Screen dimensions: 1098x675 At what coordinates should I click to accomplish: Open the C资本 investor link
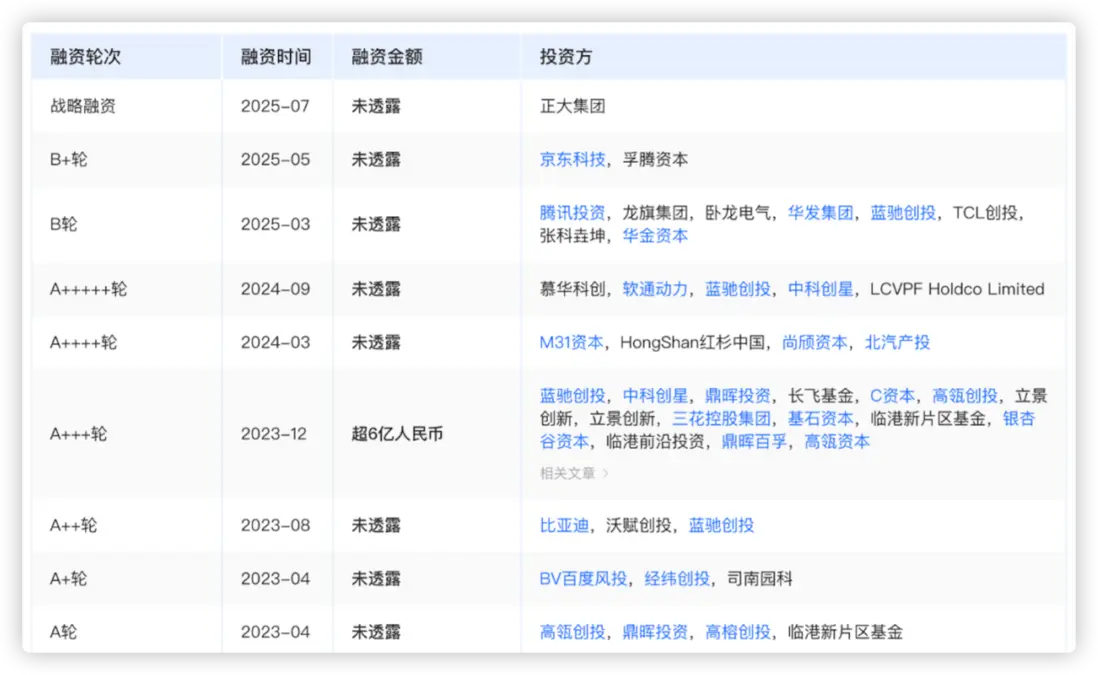pos(892,396)
